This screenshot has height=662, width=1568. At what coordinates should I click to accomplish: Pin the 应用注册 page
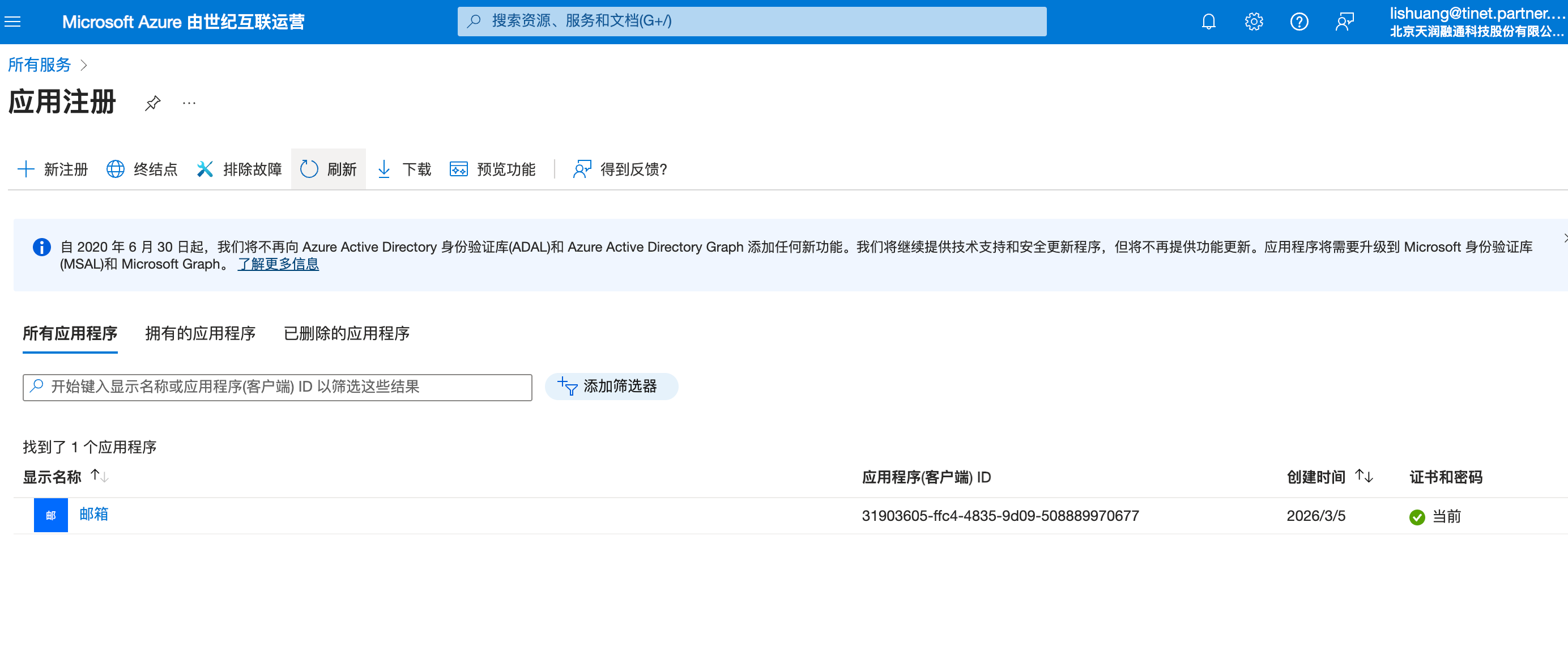153,103
